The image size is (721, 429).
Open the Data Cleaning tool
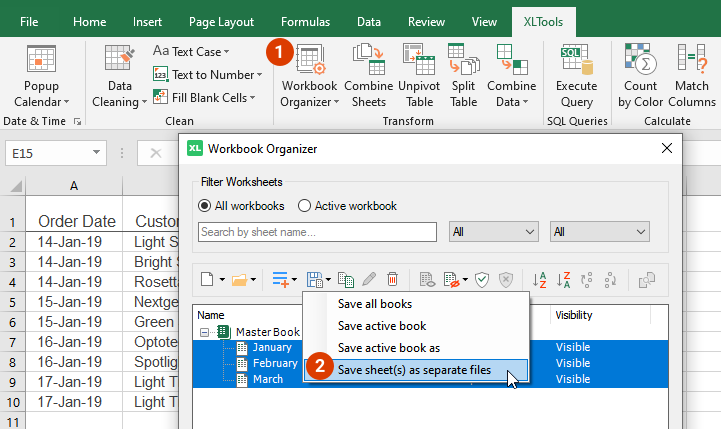click(x=119, y=76)
